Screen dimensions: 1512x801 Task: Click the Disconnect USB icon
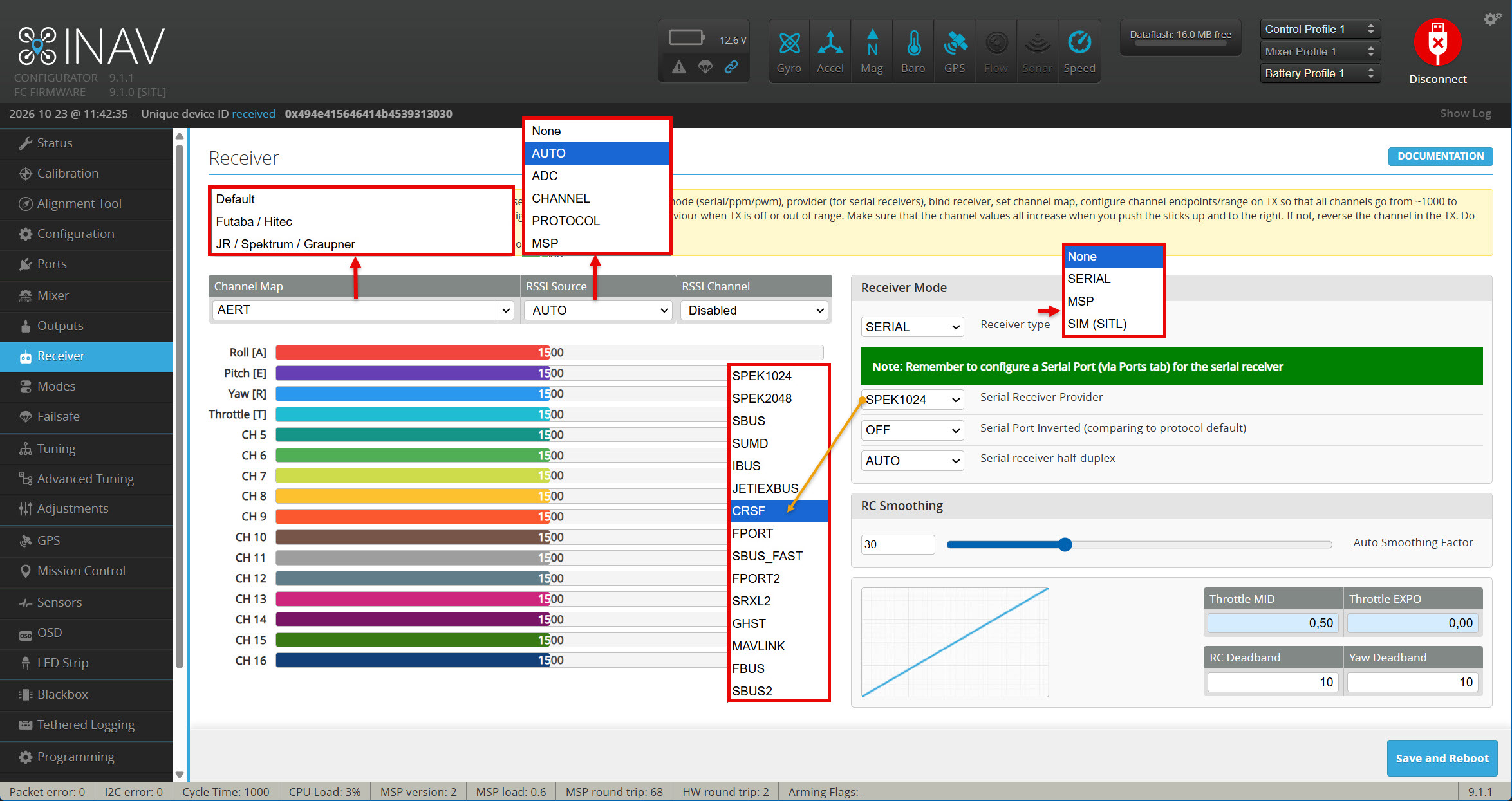(1437, 42)
